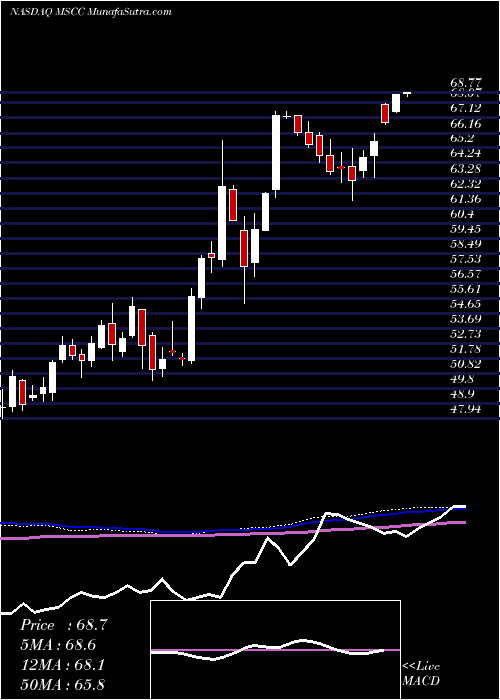Click the last small candle at 68.77

(x=407, y=93)
